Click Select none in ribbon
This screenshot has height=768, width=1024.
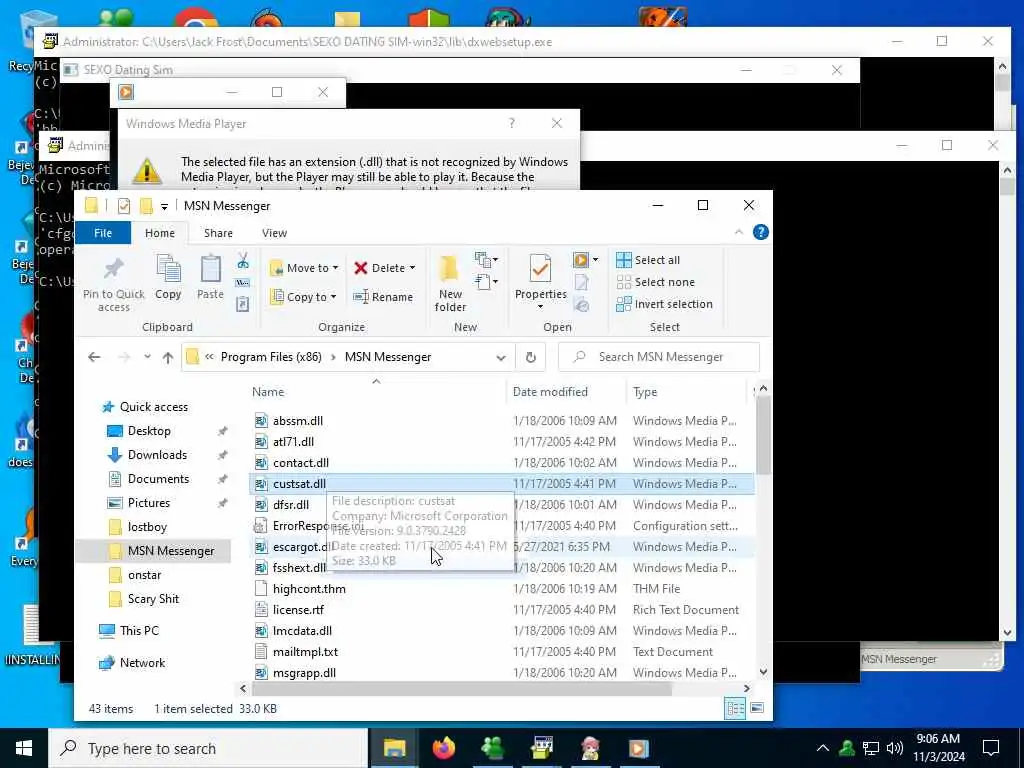tap(655, 282)
